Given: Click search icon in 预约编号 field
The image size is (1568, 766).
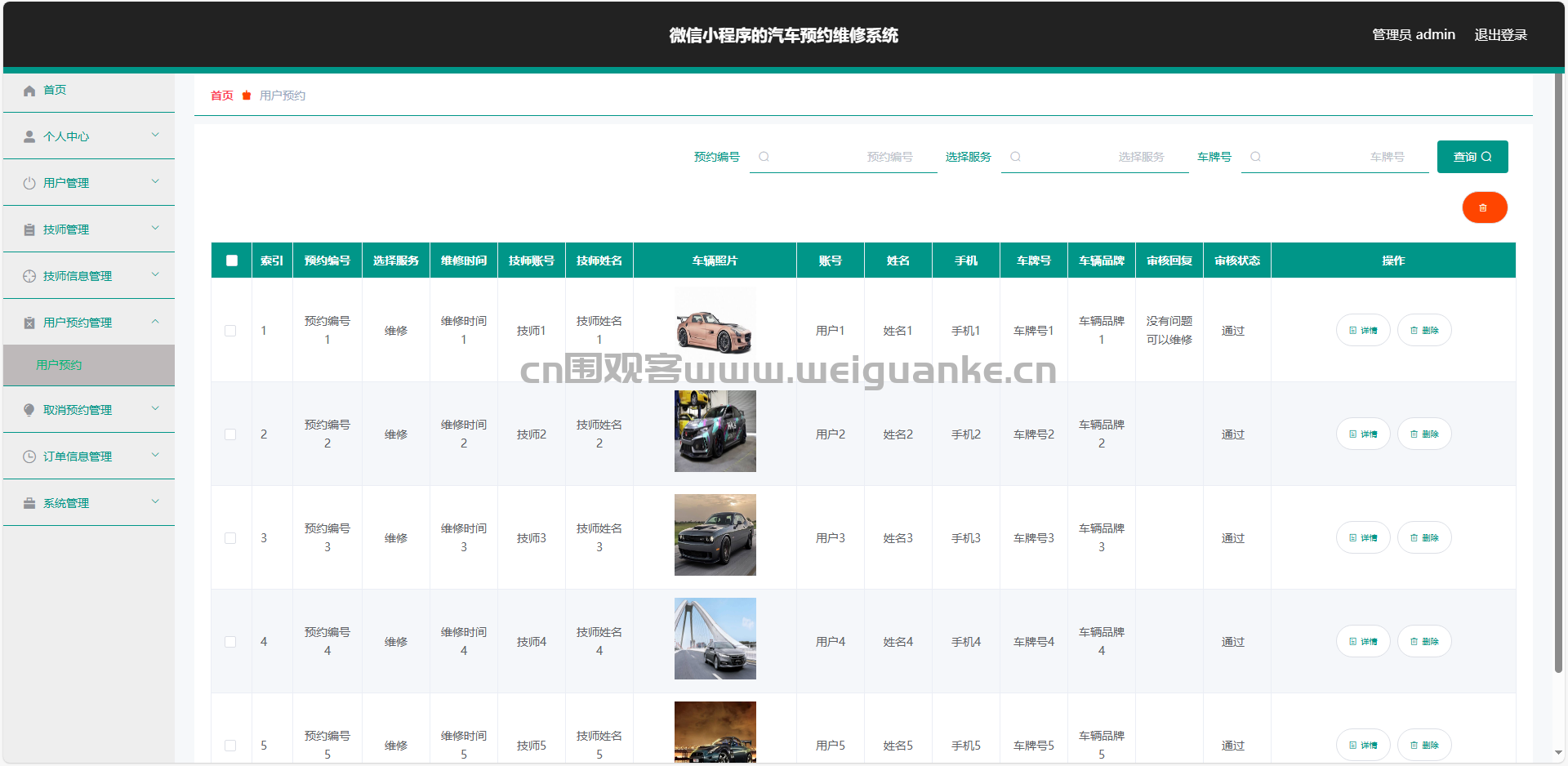Looking at the screenshot, I should [x=764, y=157].
